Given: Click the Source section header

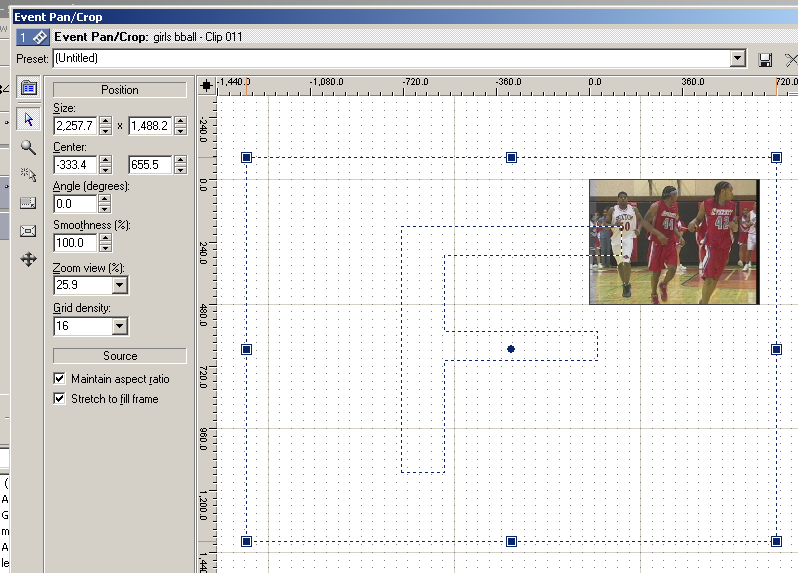Looking at the screenshot, I should click(x=119, y=356).
